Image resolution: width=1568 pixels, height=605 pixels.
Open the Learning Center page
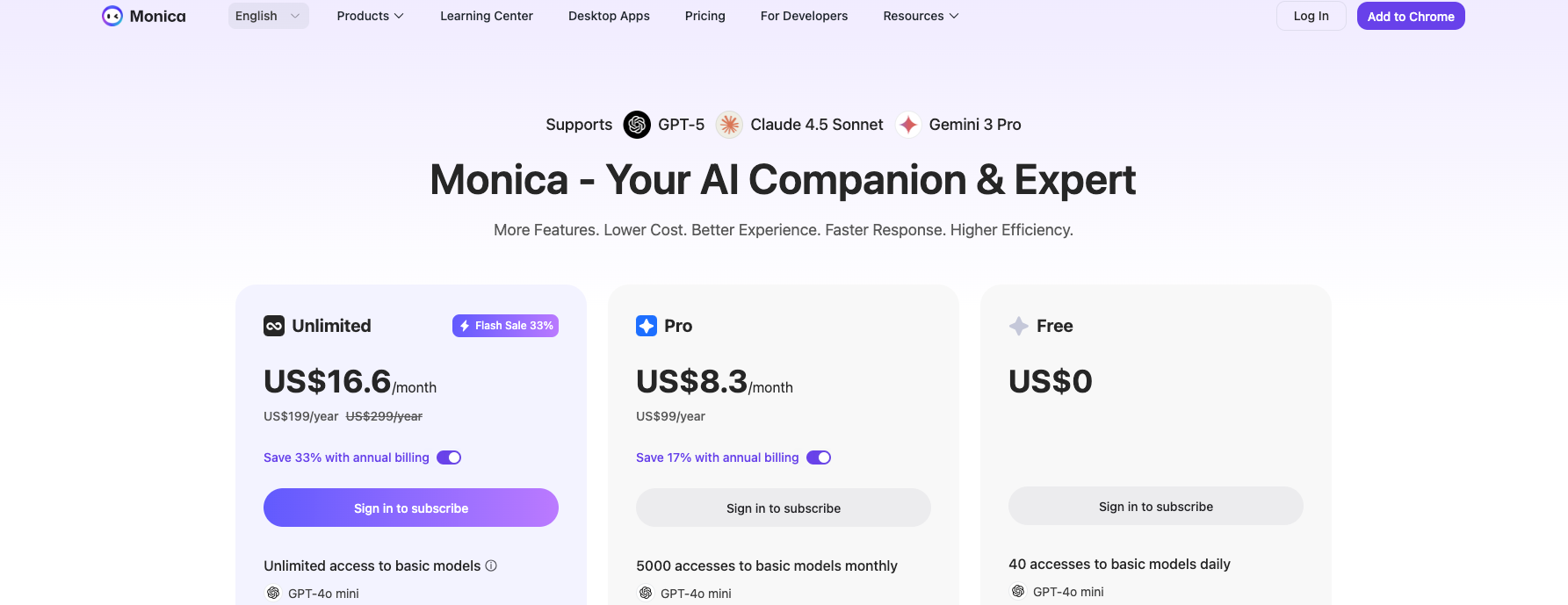[487, 16]
